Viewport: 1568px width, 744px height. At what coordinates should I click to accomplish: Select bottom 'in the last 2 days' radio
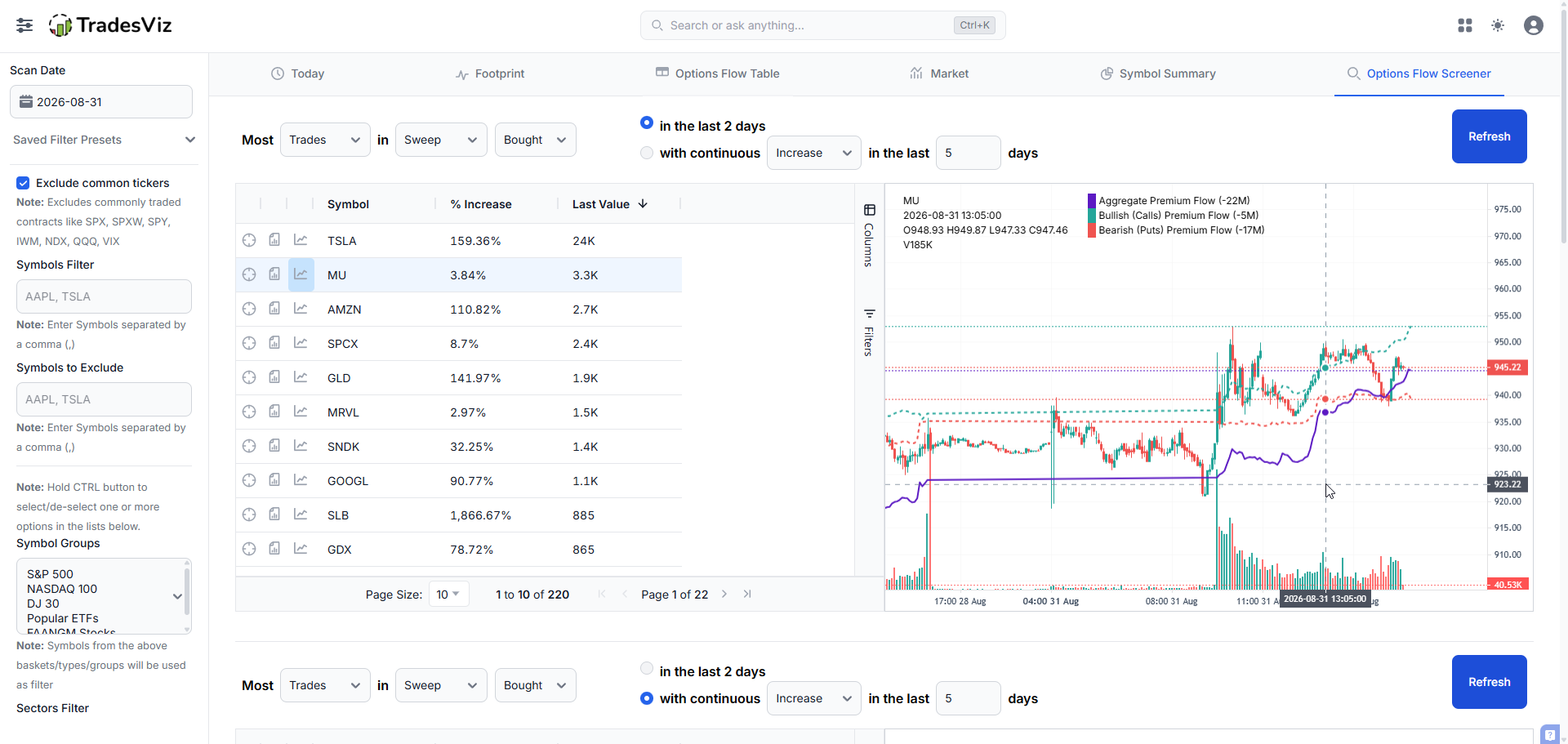coord(647,668)
